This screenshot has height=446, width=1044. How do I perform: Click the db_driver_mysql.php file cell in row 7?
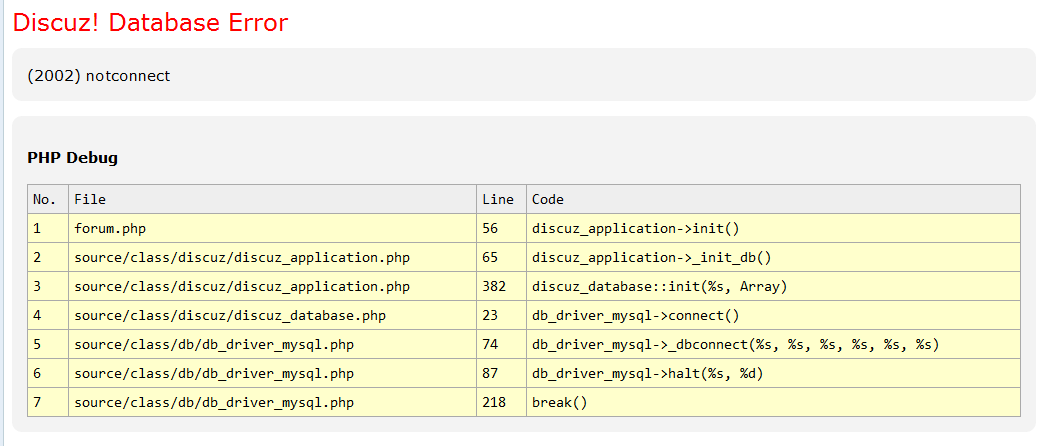(x=272, y=402)
